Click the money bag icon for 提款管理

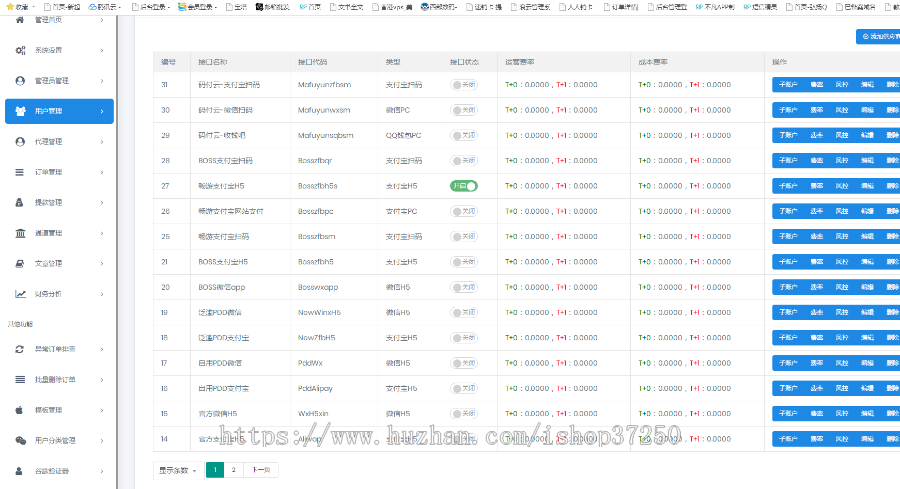point(21,203)
